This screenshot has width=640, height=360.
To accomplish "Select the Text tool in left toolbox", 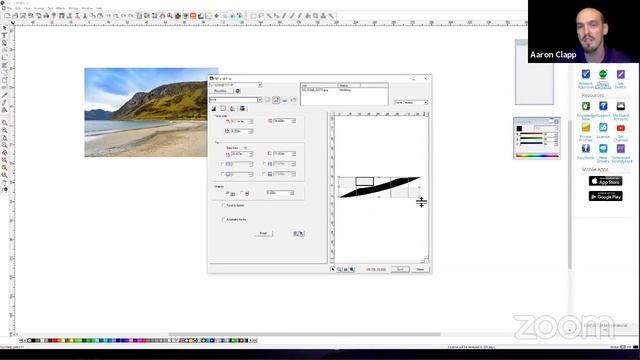I will (4, 36).
